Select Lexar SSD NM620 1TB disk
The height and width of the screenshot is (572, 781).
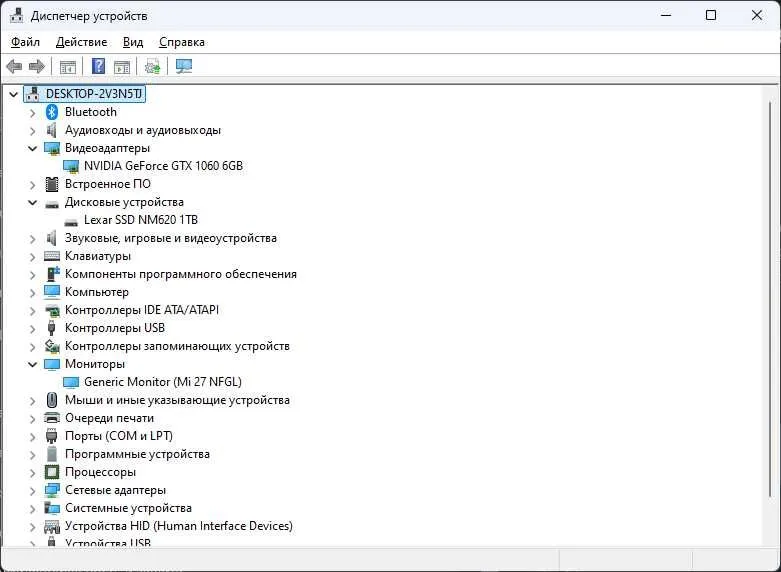[x=141, y=220]
